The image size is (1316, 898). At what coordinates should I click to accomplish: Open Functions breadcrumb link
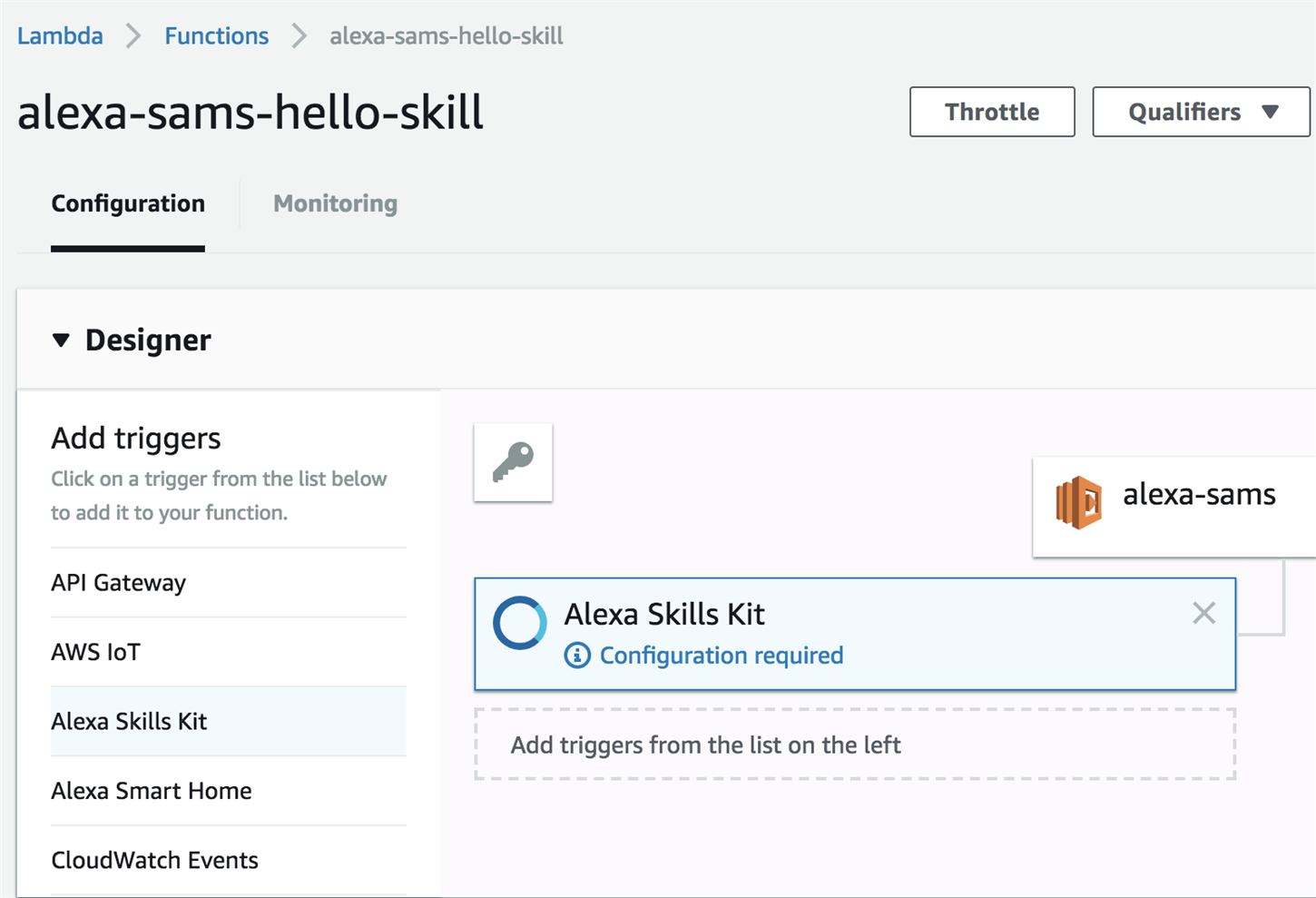216,35
